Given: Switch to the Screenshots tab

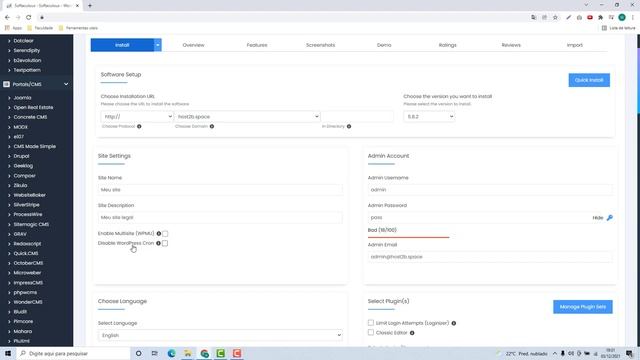Looking at the screenshot, I should [320, 45].
